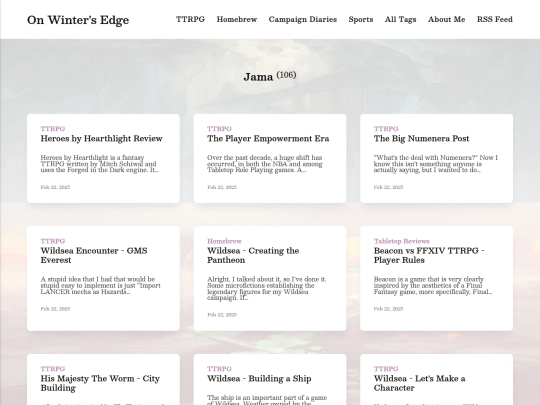The height and width of the screenshot is (405, 540).
Task: Click the (106) post count
Action: (286, 75)
